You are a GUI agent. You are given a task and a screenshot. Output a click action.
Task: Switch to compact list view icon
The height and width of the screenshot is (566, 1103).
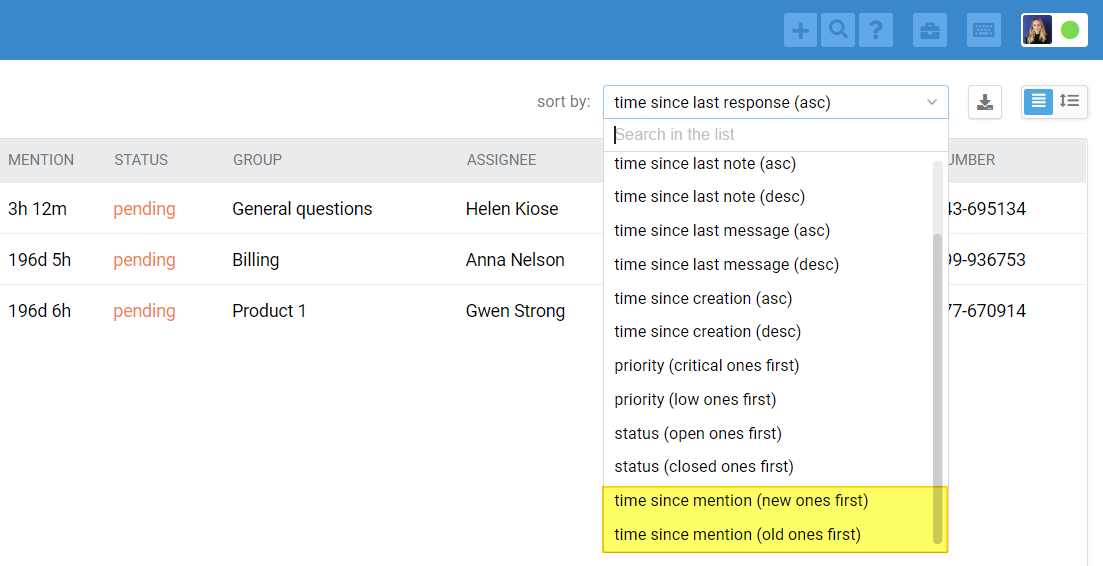tap(1039, 101)
